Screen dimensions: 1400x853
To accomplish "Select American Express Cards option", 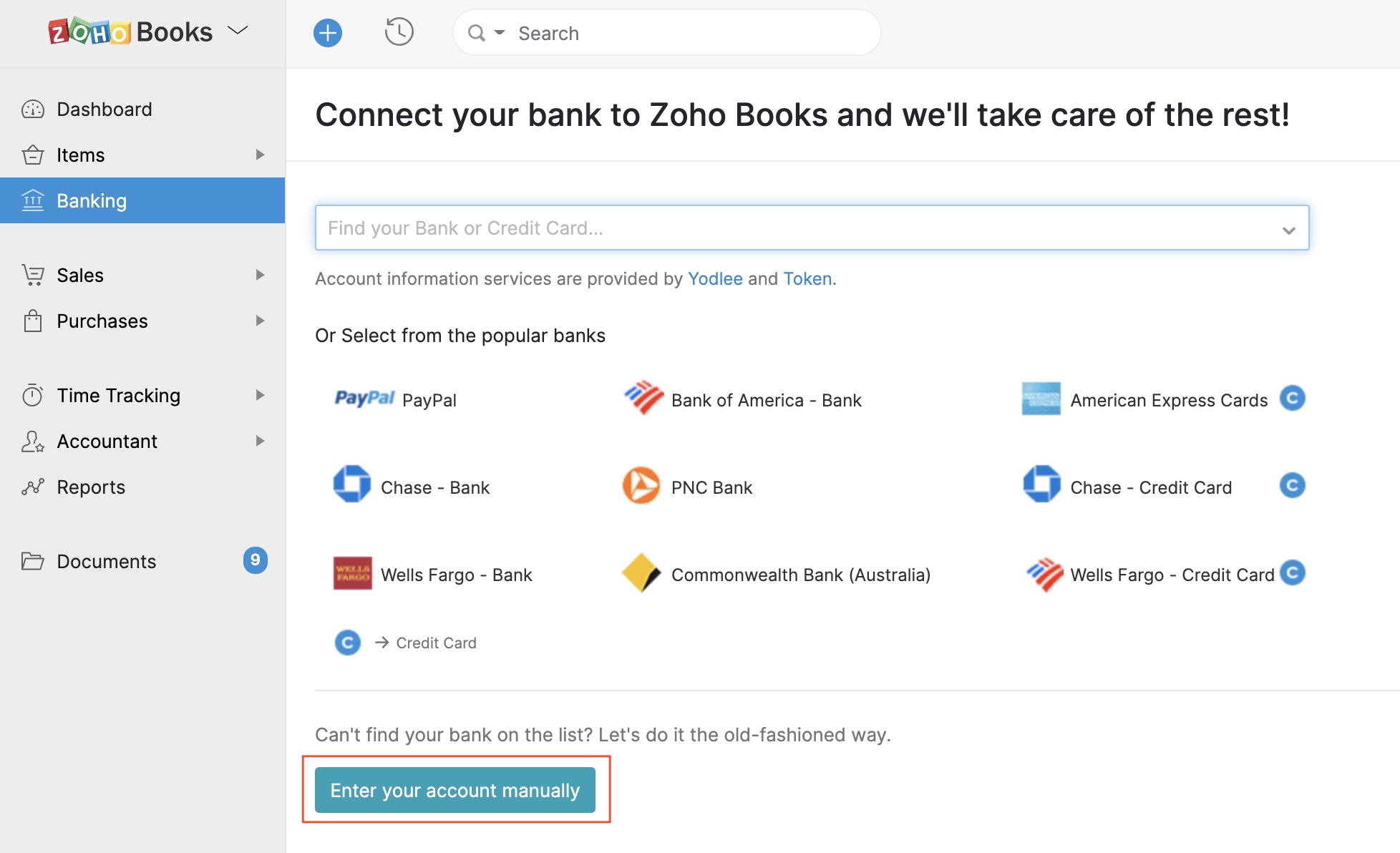I will click(x=1168, y=399).
